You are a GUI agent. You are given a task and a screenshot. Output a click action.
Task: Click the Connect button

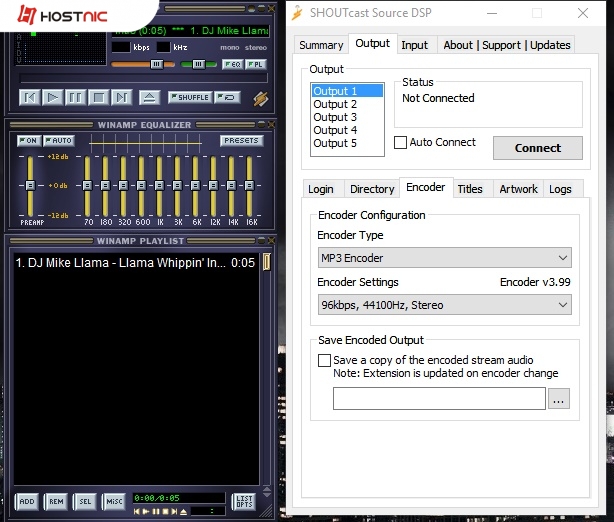537,148
